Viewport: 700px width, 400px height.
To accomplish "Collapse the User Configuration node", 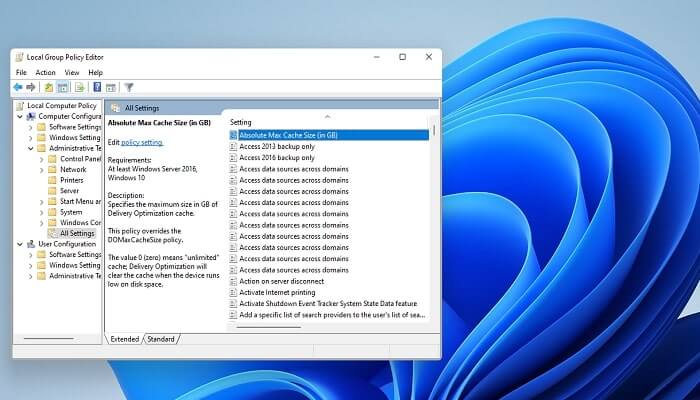I will tap(19, 244).
